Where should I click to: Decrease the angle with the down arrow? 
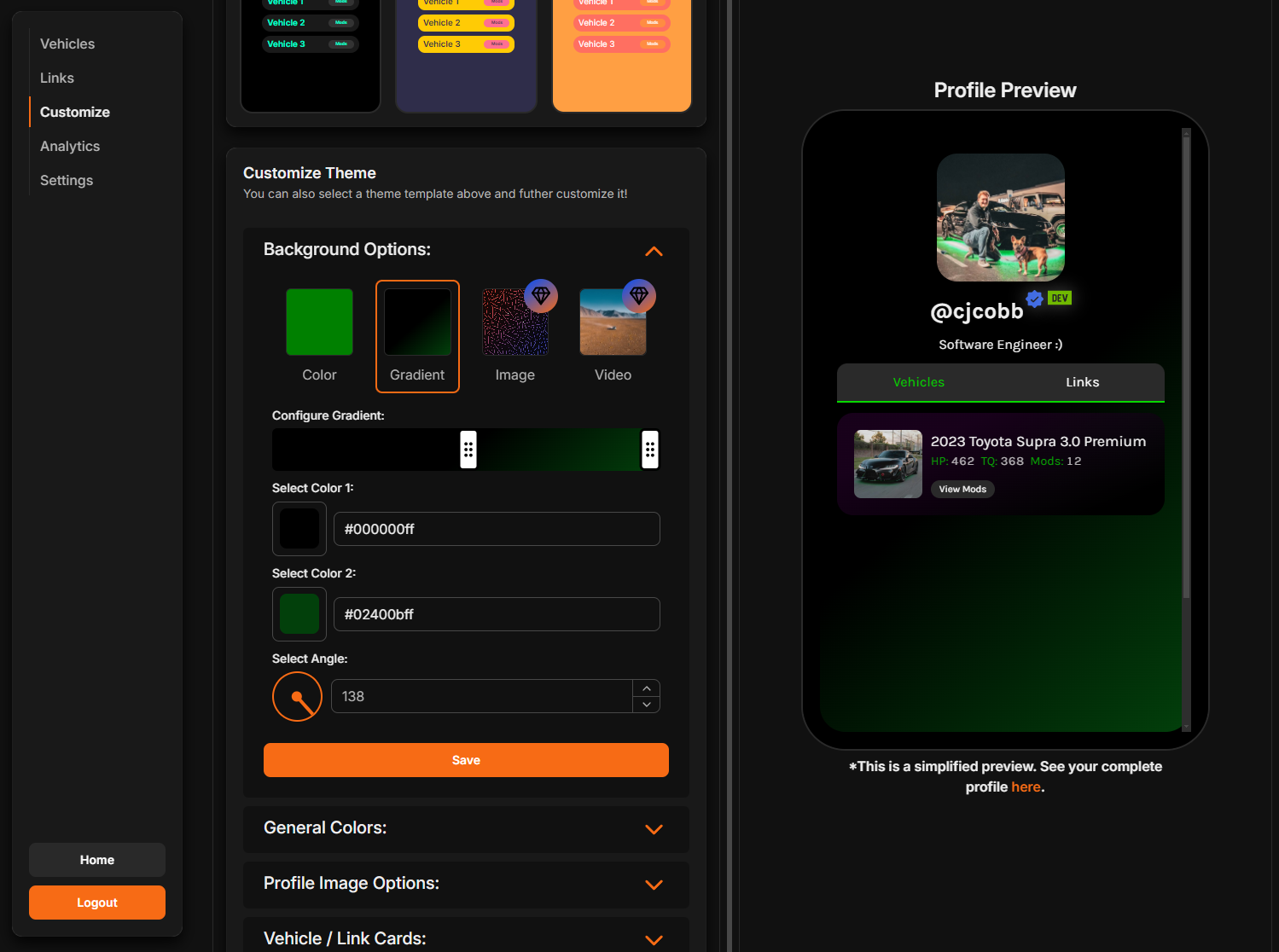(647, 705)
